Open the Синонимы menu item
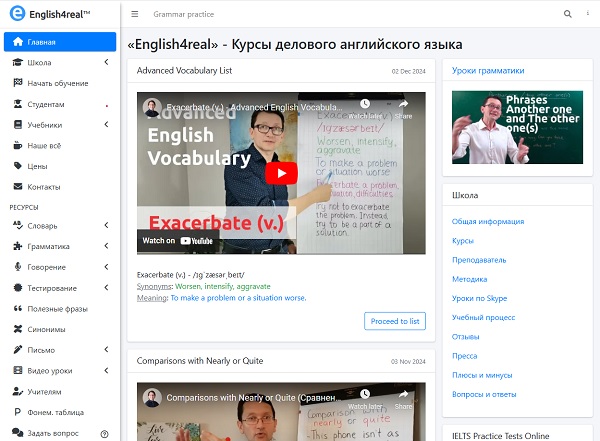This screenshot has width=600, height=441. tap(60, 329)
